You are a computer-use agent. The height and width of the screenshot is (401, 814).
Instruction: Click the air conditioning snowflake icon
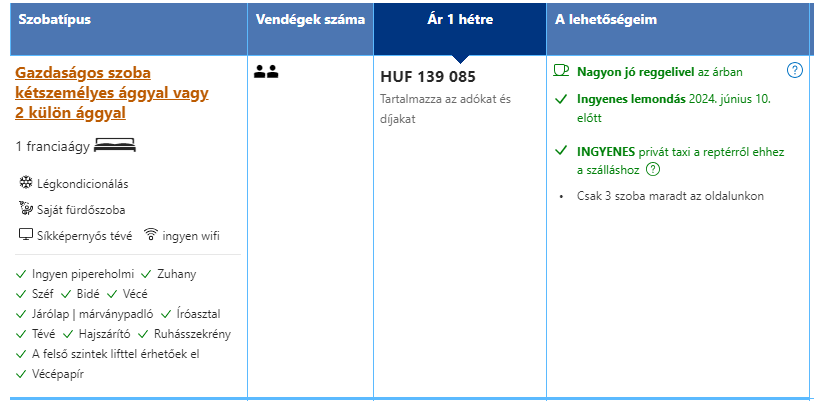pos(25,183)
